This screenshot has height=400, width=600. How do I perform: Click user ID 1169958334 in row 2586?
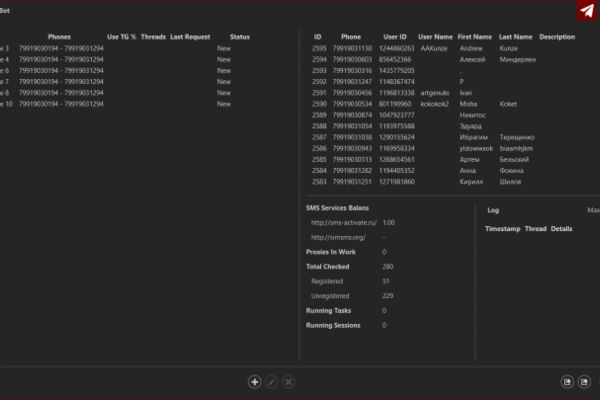tap(397, 149)
